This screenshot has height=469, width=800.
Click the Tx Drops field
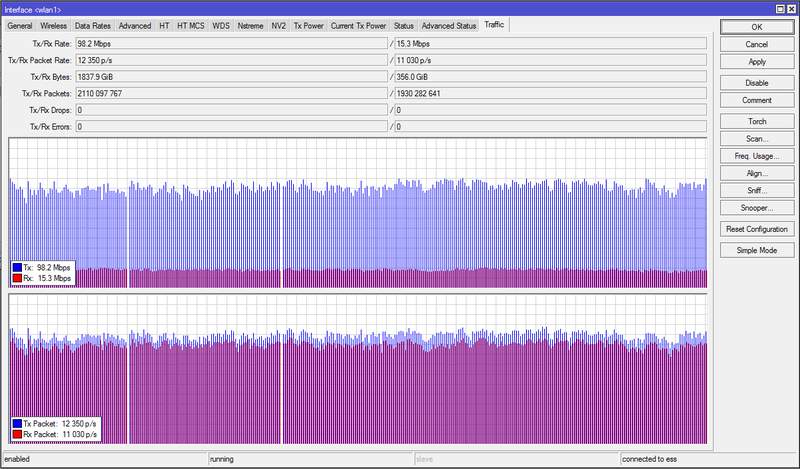point(231,110)
